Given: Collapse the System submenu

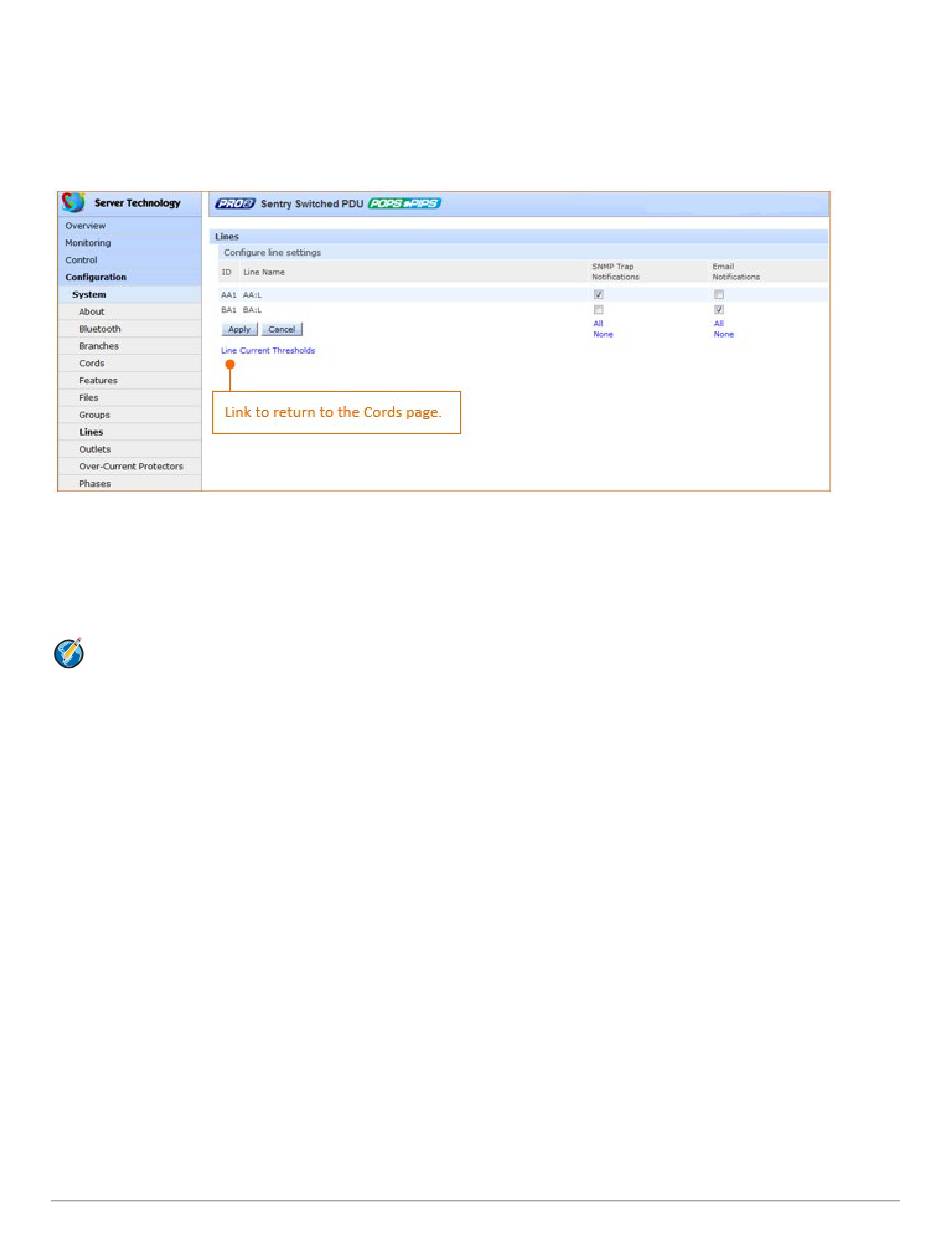Looking at the screenshot, I should (x=89, y=295).
